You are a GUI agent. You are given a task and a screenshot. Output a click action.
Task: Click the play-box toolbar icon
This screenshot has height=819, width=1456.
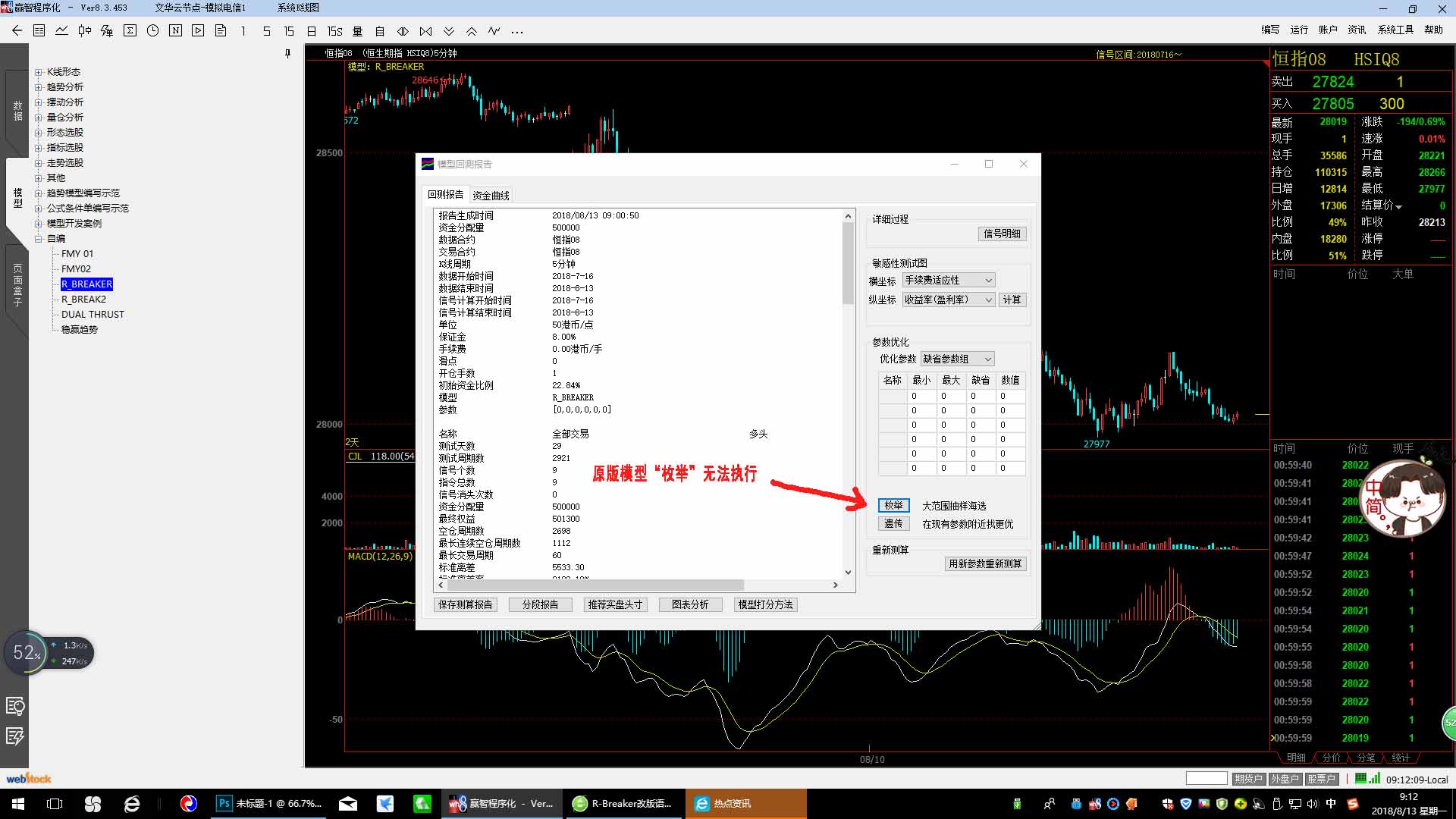coord(198,31)
